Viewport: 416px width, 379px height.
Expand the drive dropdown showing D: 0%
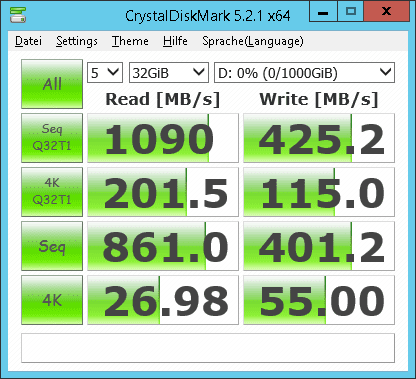[304, 72]
